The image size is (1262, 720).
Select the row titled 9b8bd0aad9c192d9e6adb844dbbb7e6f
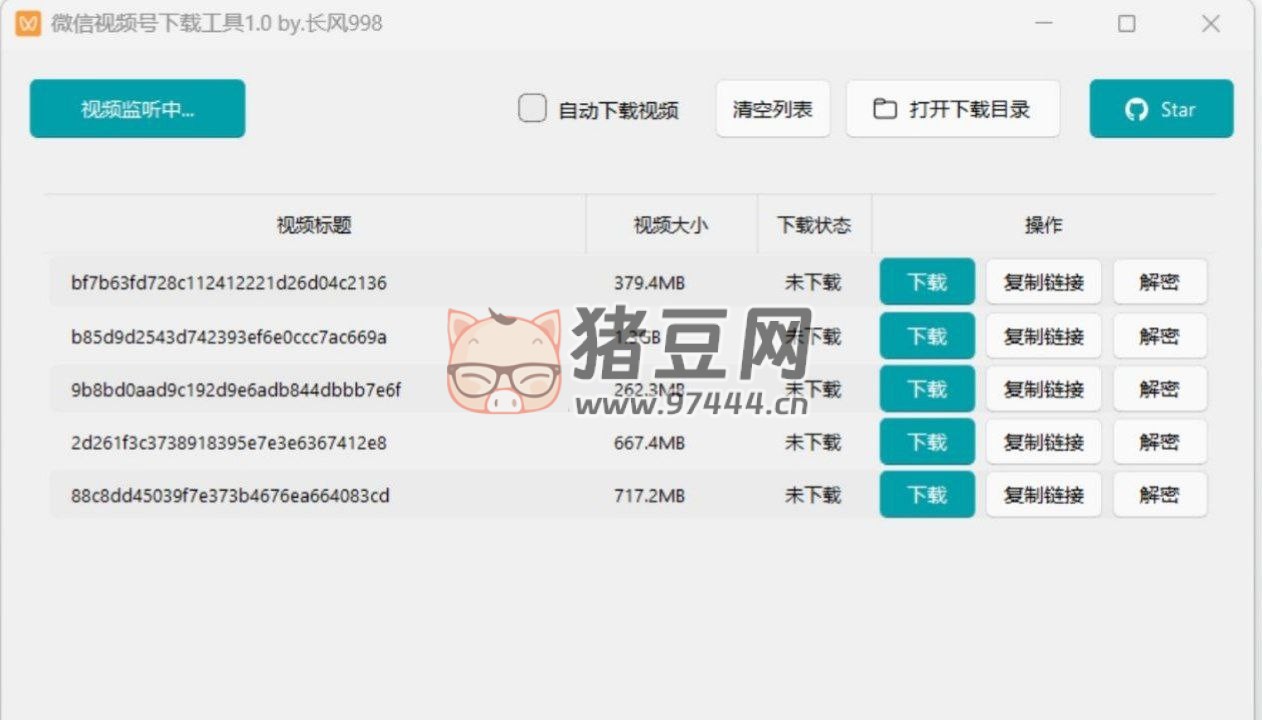tap(236, 390)
